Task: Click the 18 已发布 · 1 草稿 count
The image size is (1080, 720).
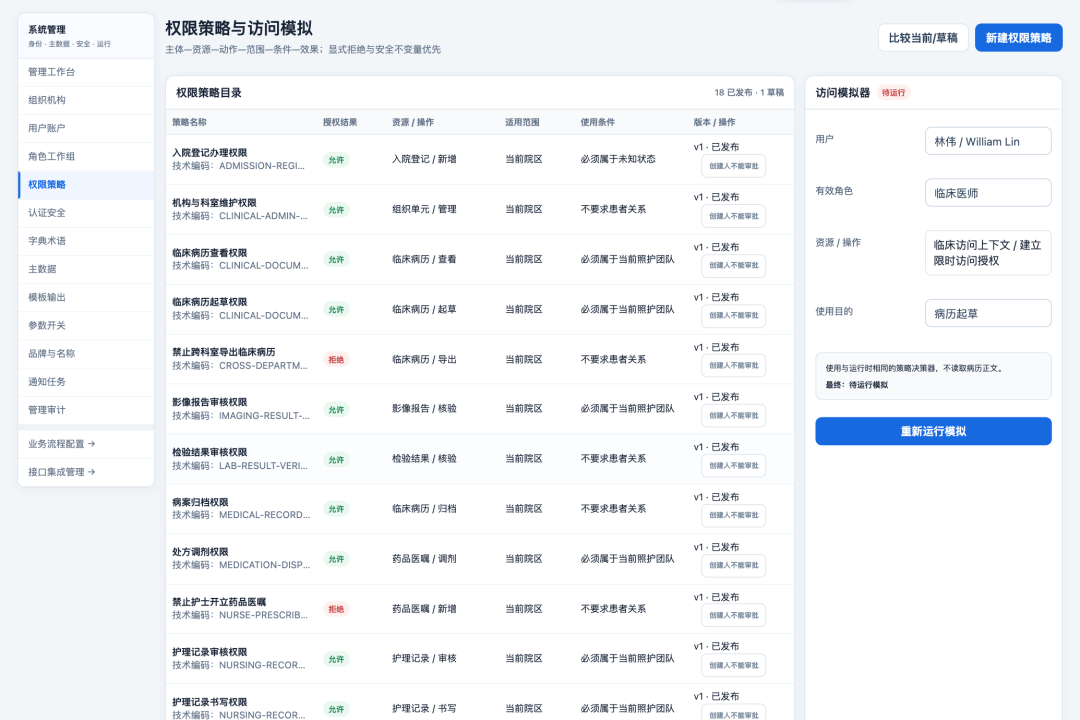Action: click(749, 92)
